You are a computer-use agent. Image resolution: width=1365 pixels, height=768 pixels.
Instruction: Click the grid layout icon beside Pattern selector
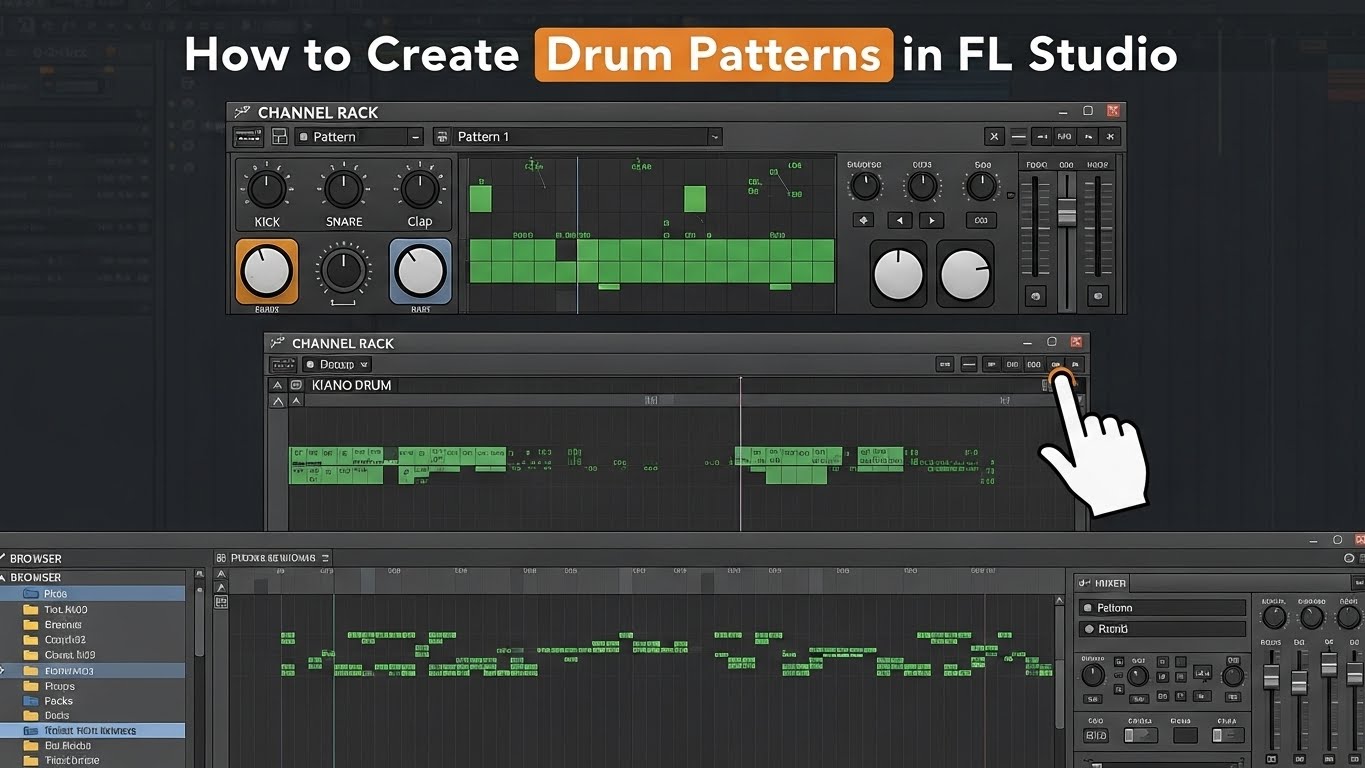[x=280, y=137]
